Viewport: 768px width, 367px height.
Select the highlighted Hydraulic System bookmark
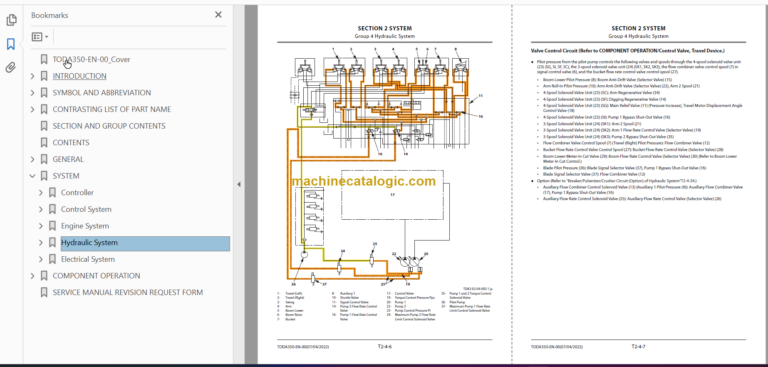coord(145,244)
